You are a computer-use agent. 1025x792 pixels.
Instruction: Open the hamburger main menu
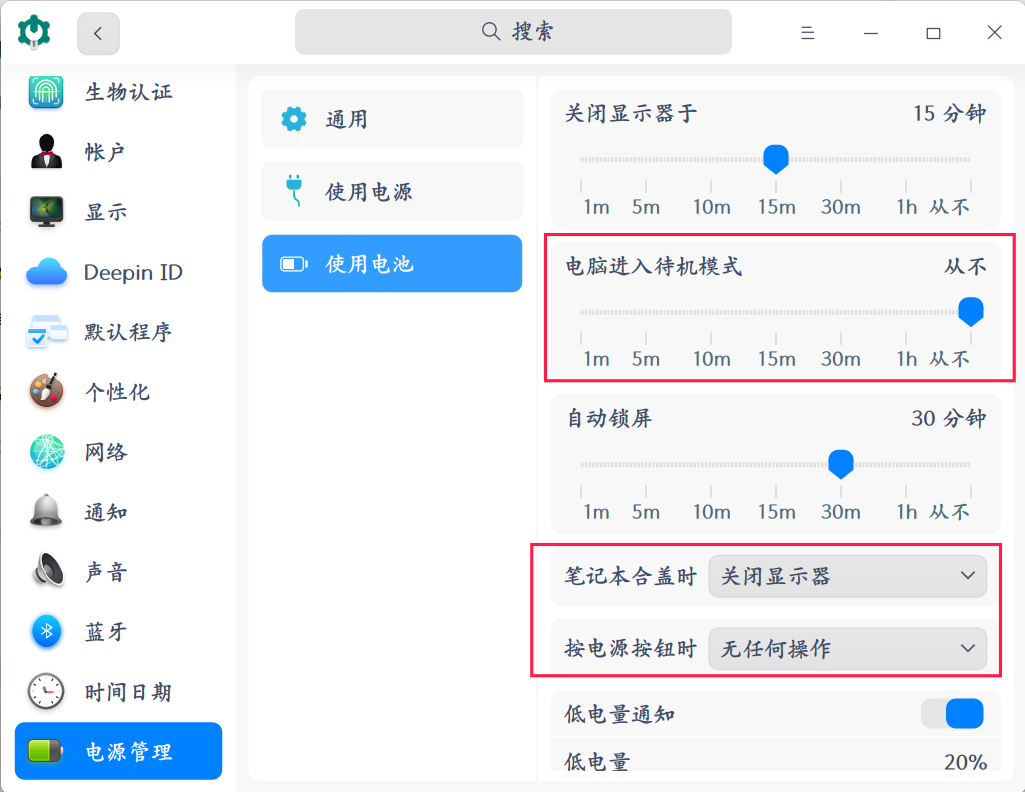808,33
